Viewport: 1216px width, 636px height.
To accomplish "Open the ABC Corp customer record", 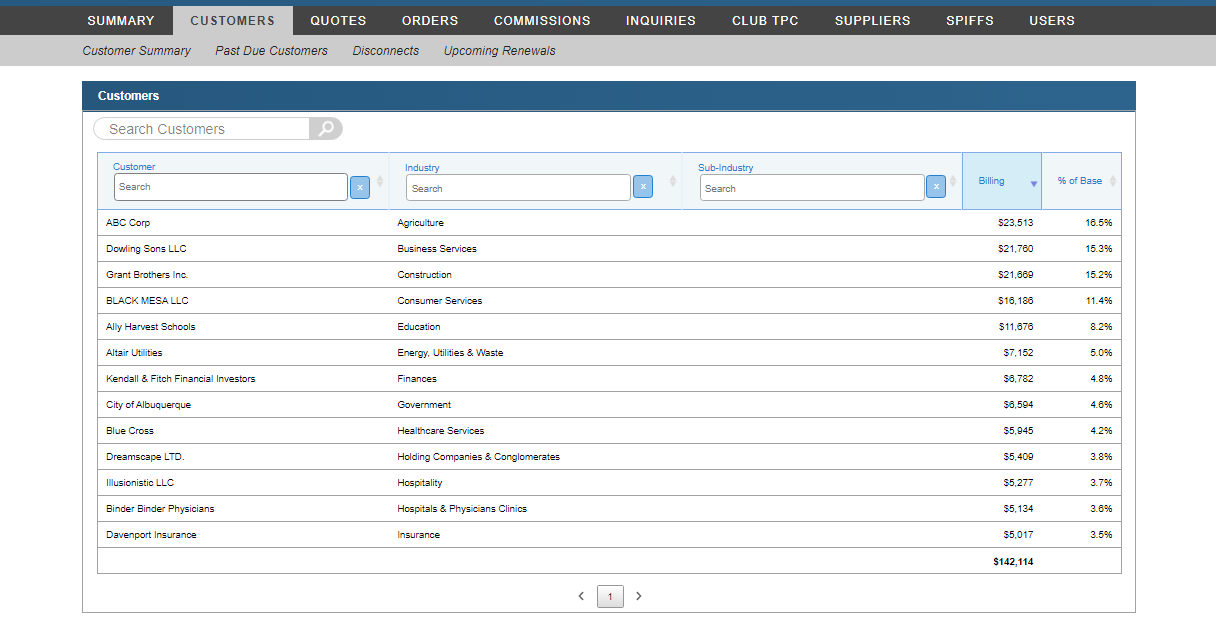I will (x=126, y=222).
